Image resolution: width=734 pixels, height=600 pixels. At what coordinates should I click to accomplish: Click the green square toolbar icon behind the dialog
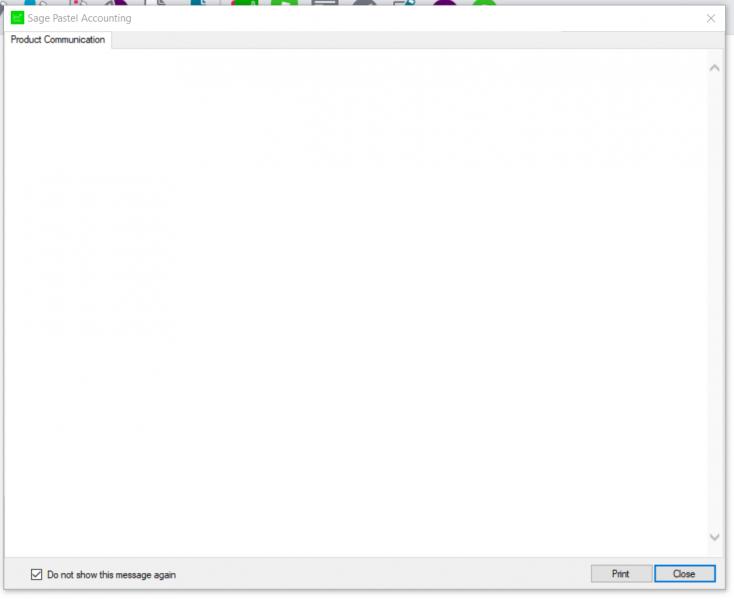click(x=284, y=3)
